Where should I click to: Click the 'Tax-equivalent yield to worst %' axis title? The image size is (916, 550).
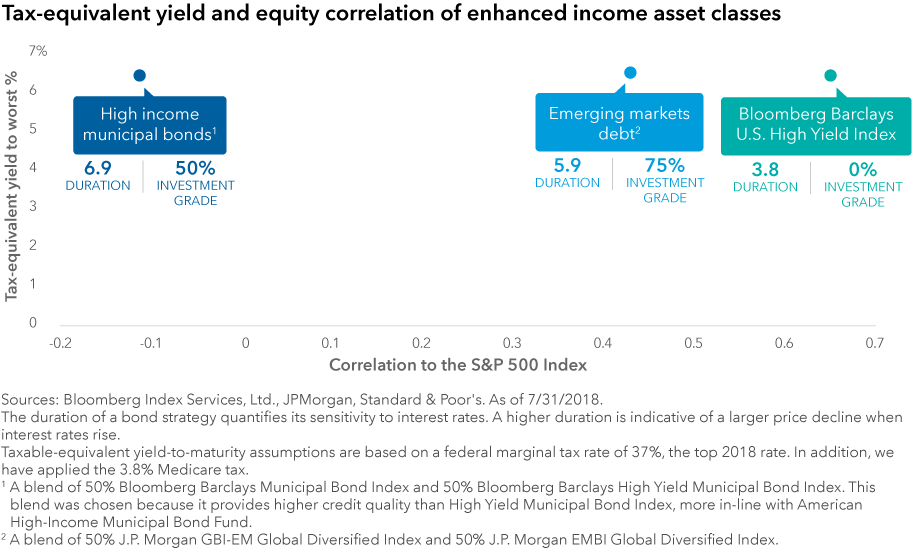12,188
